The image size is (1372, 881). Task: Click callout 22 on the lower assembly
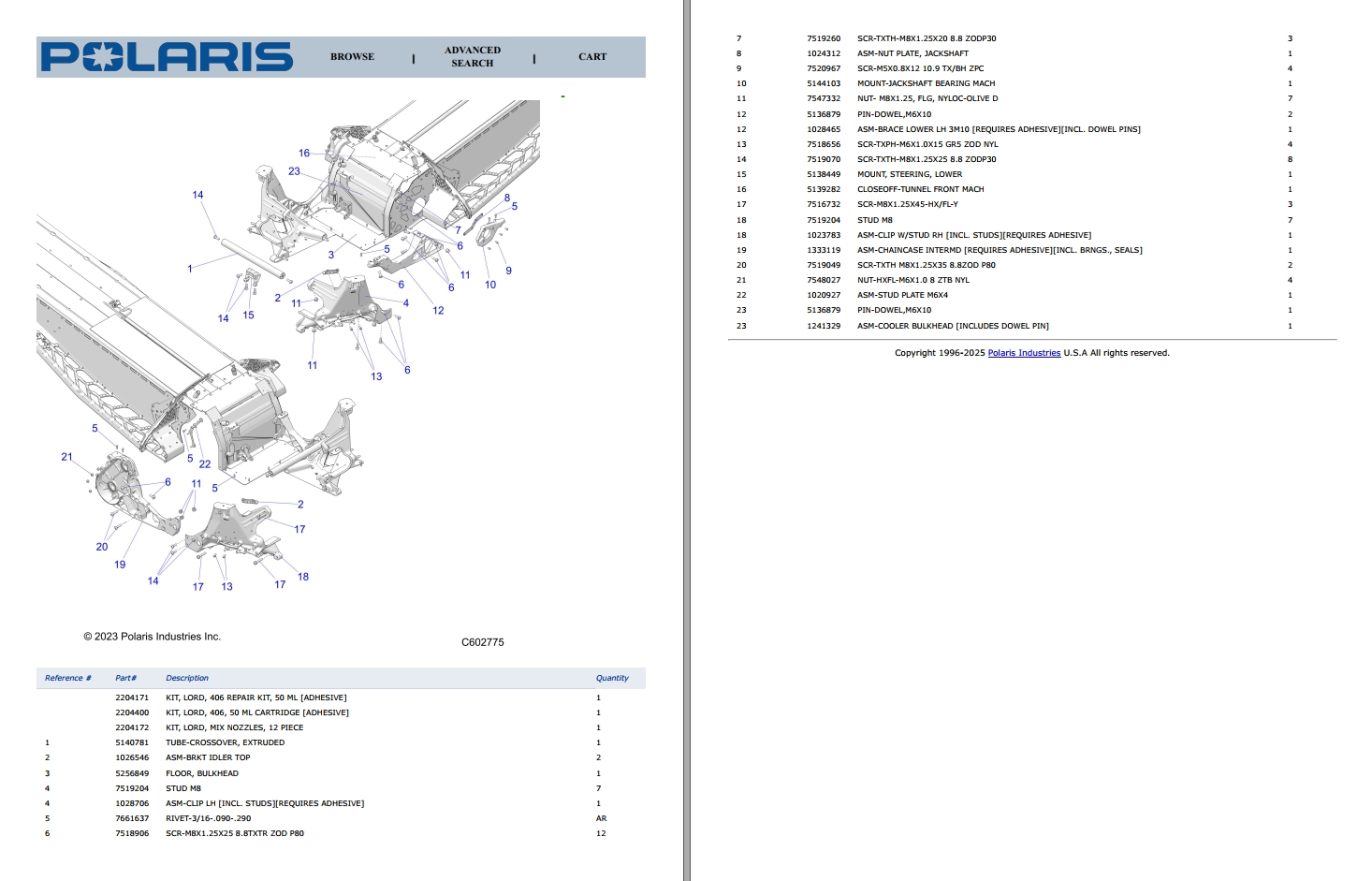click(x=205, y=464)
